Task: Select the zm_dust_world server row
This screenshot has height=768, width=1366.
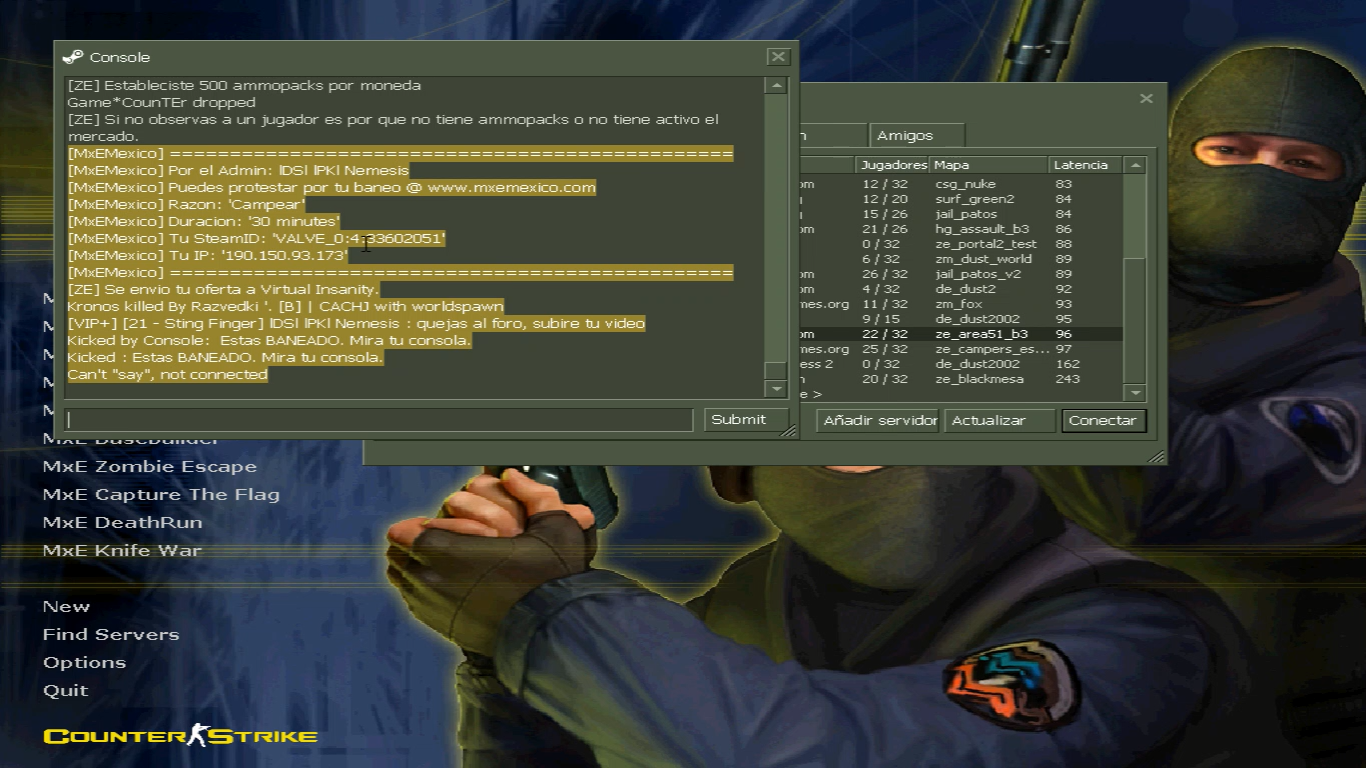Action: pos(961,259)
